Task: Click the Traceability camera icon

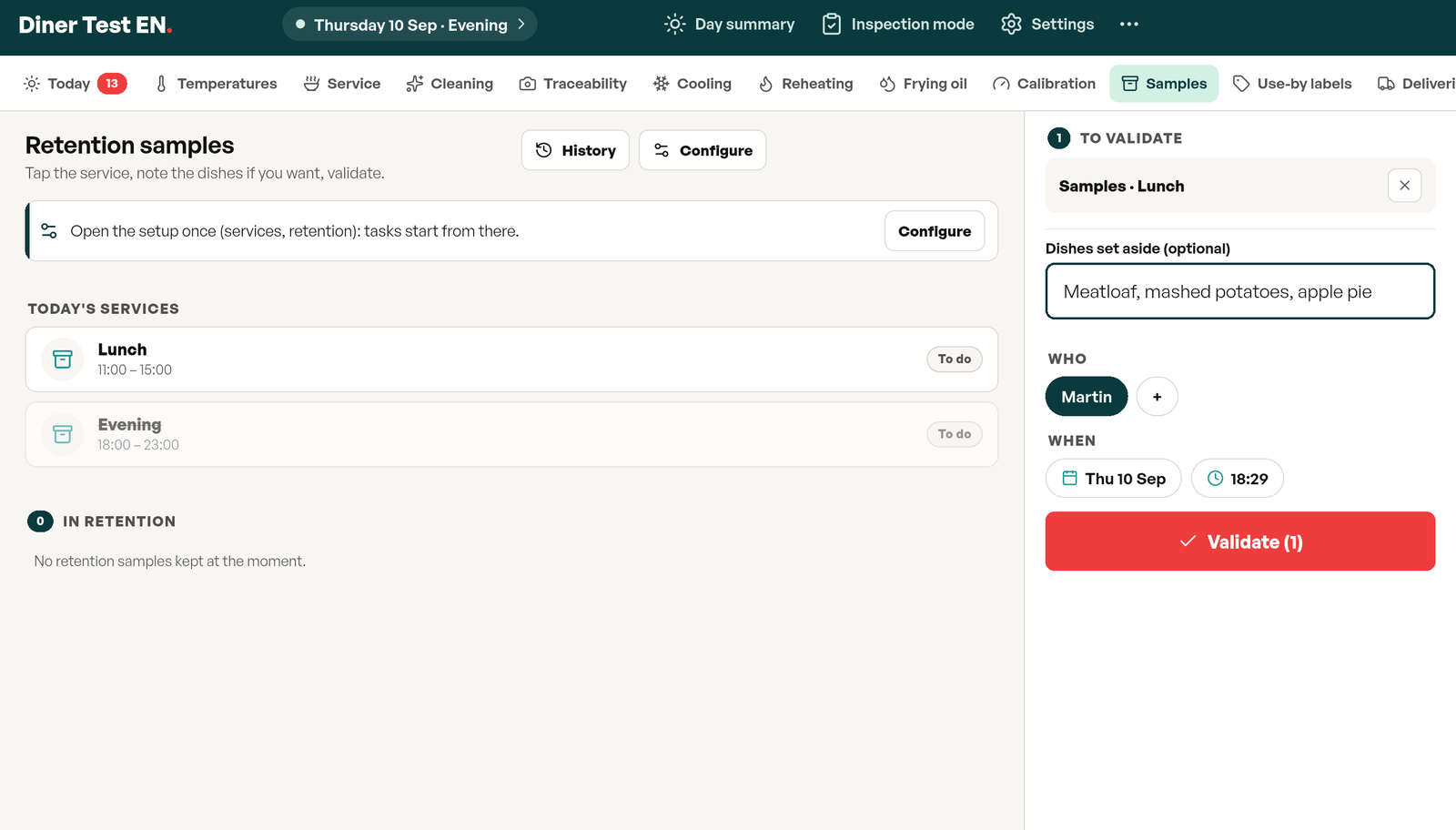Action: click(528, 84)
